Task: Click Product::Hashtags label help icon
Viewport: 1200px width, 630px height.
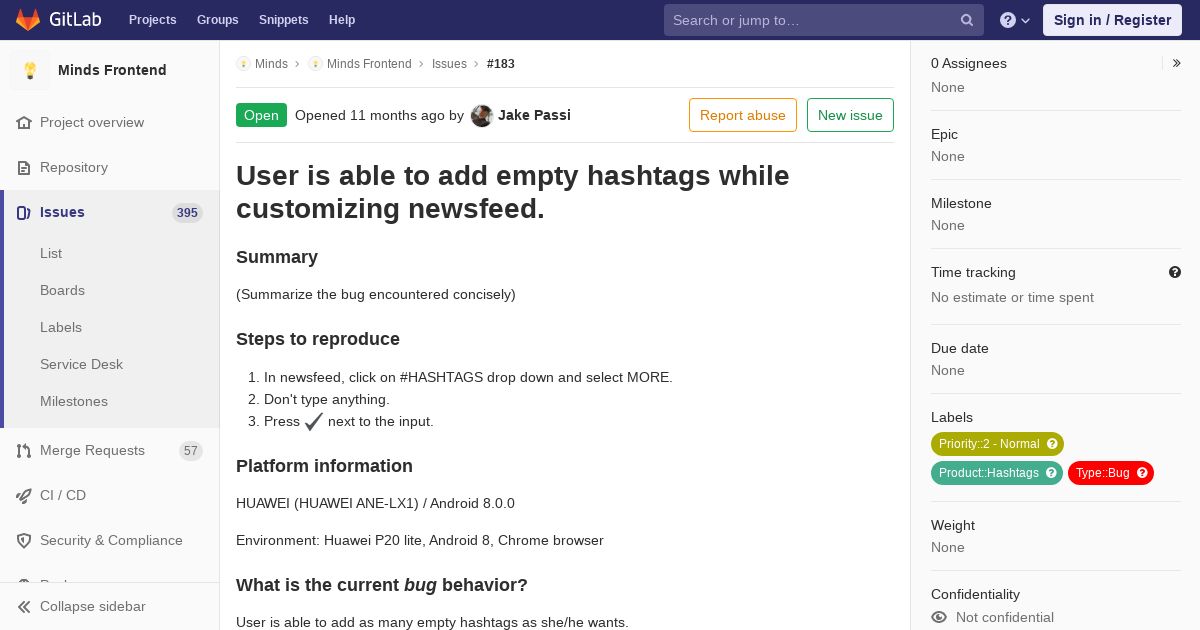Action: tap(1051, 473)
